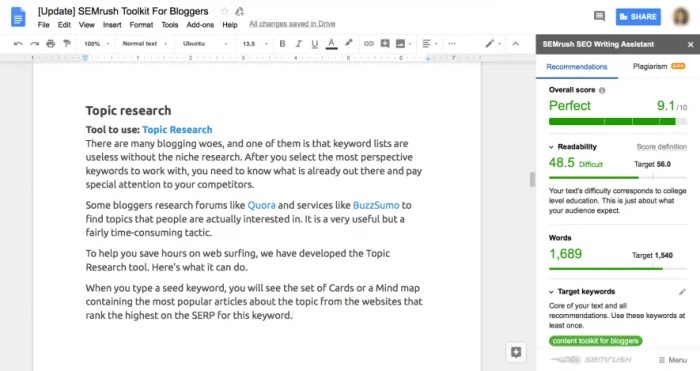
Task: Open the Score definition link
Action: (662, 147)
